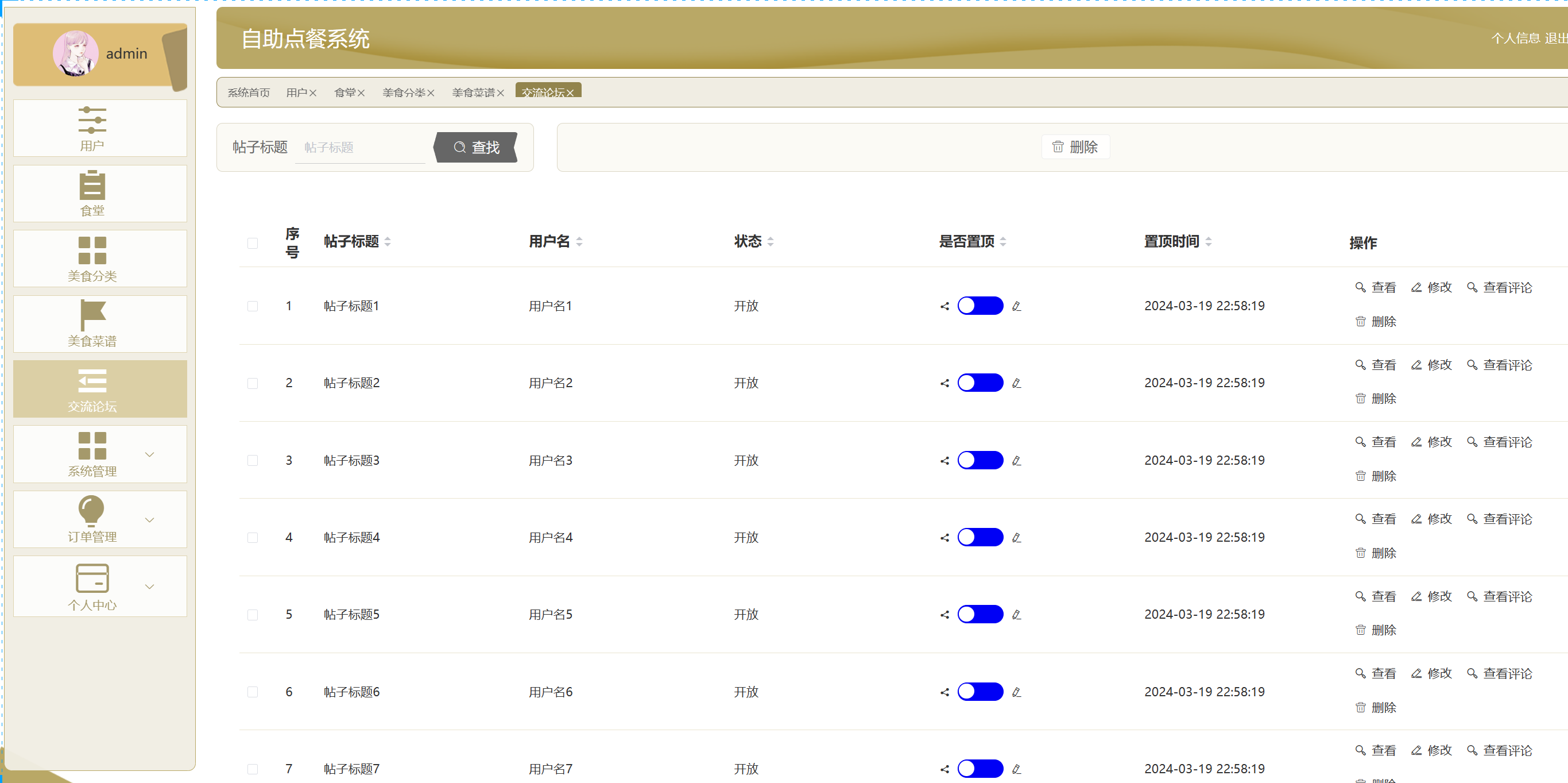Expand the 个人中心 submenu chevron
Screen dimensions: 1568x783
pyautogui.click(x=150, y=587)
